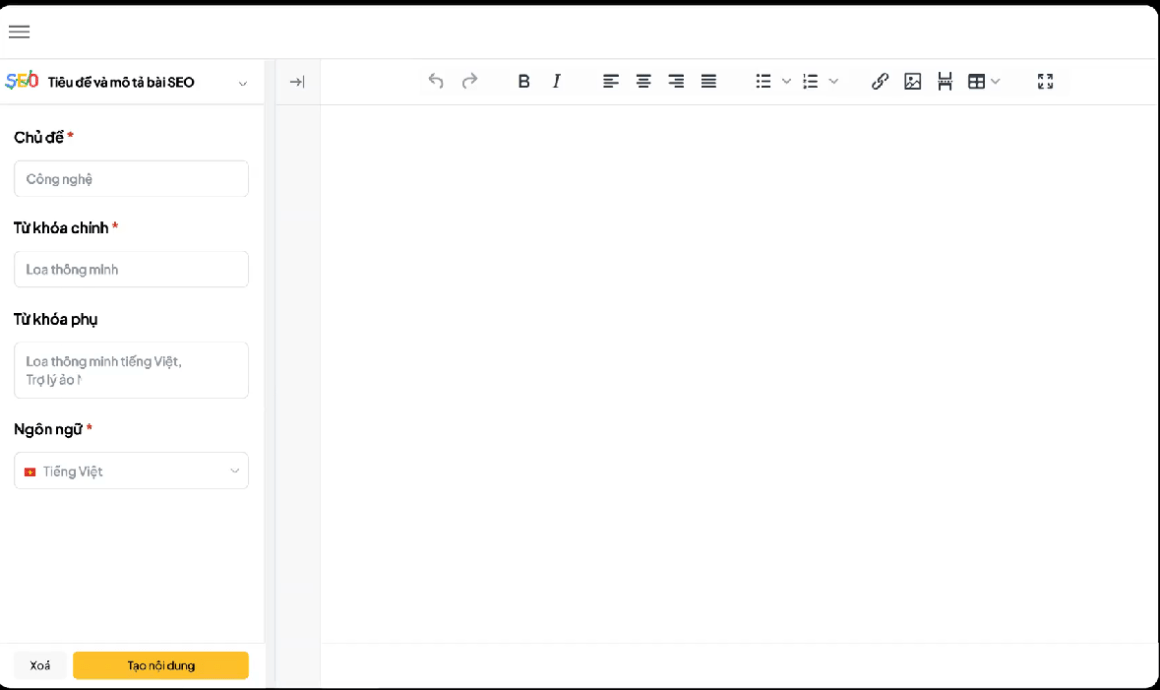Image resolution: width=1160 pixels, height=690 pixels.
Task: Click the Từ khóa phụ text area
Action: tap(131, 370)
